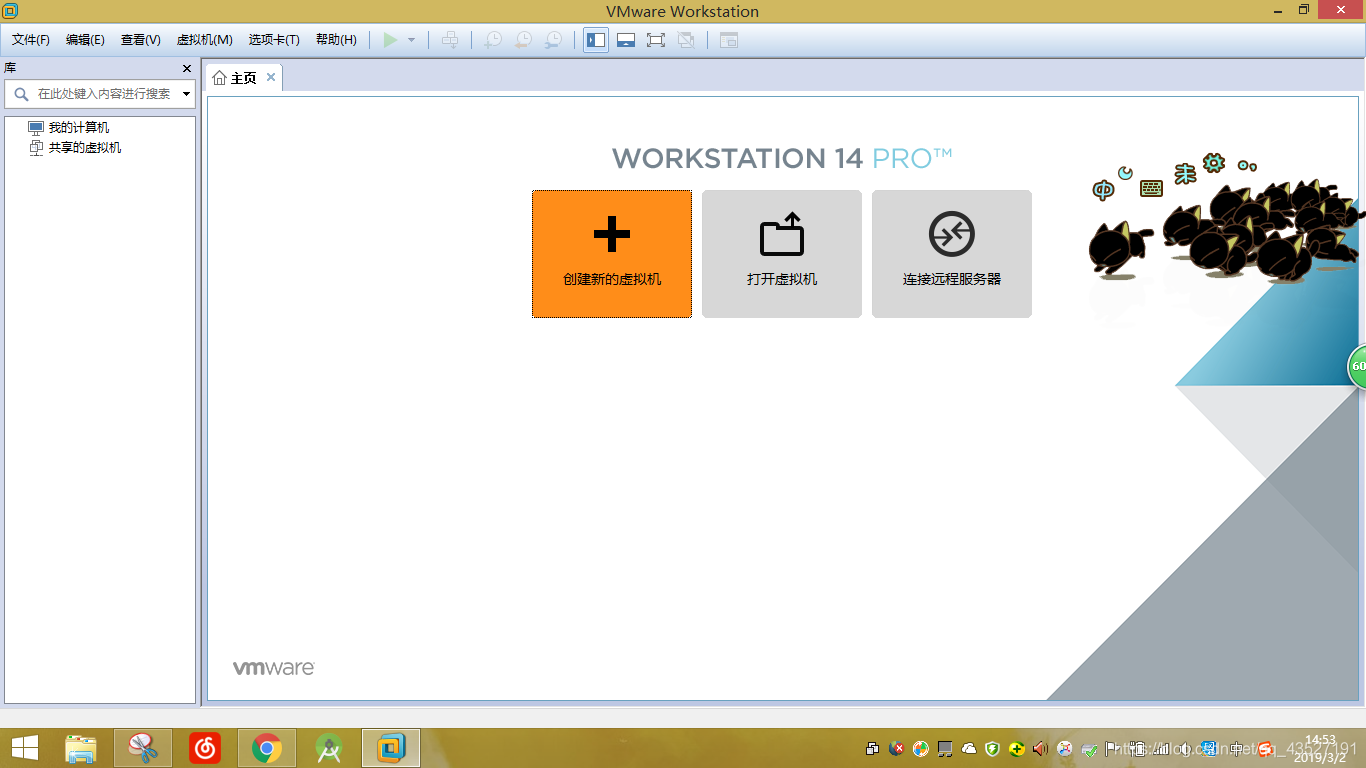This screenshot has width=1366, height=768.
Task: Open File Explorer from taskbar
Action: coord(81,748)
